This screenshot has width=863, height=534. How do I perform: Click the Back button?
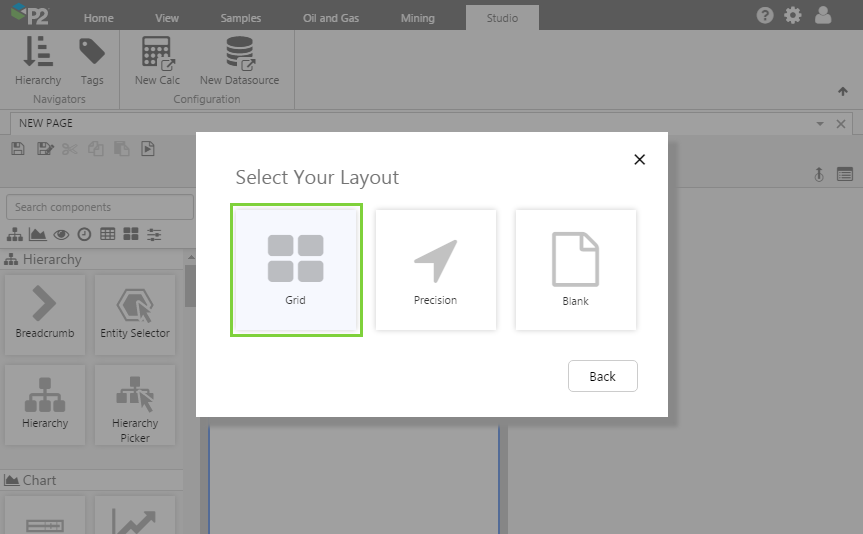tap(603, 376)
